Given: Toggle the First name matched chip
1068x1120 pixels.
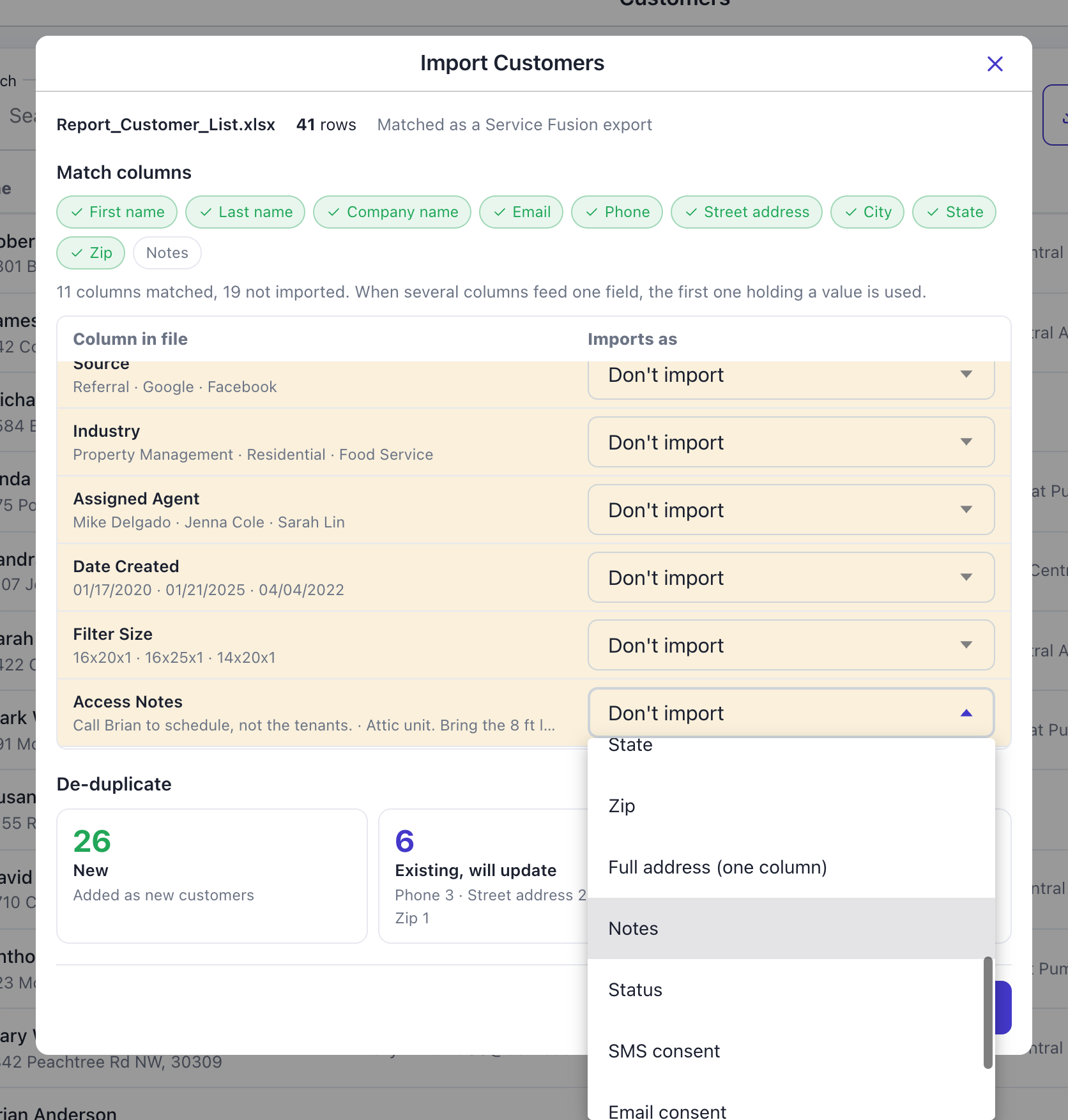Looking at the screenshot, I should point(117,212).
